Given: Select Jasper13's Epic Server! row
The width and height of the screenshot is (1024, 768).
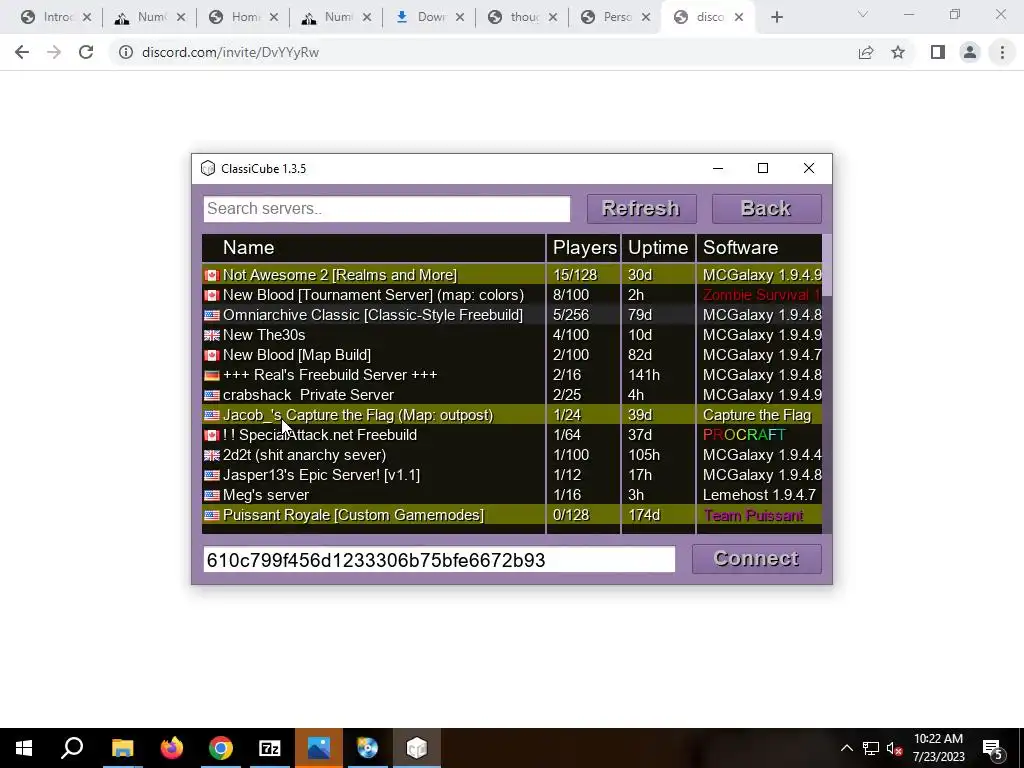Looking at the screenshot, I should [512, 475].
